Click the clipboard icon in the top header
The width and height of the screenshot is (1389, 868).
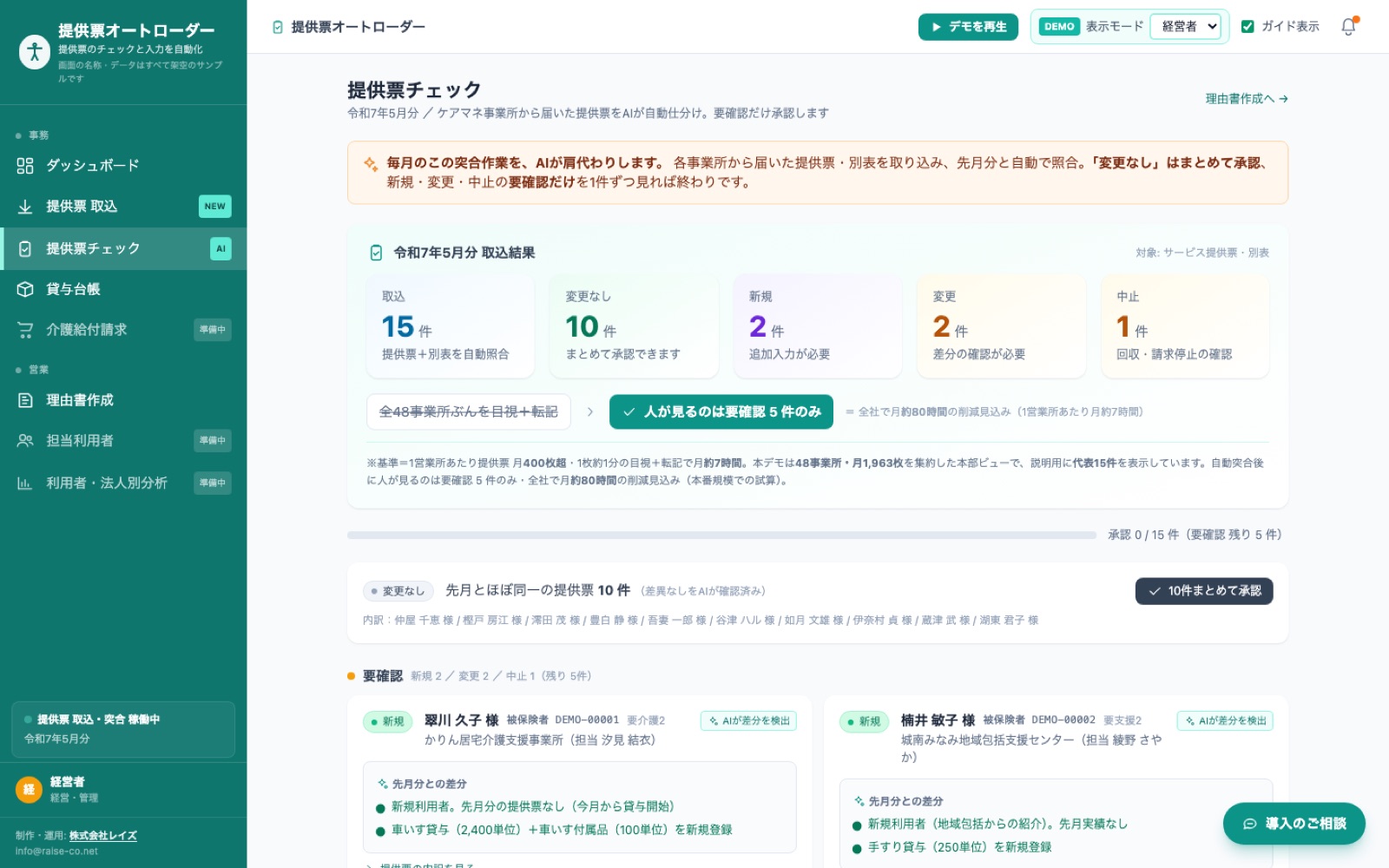278,27
